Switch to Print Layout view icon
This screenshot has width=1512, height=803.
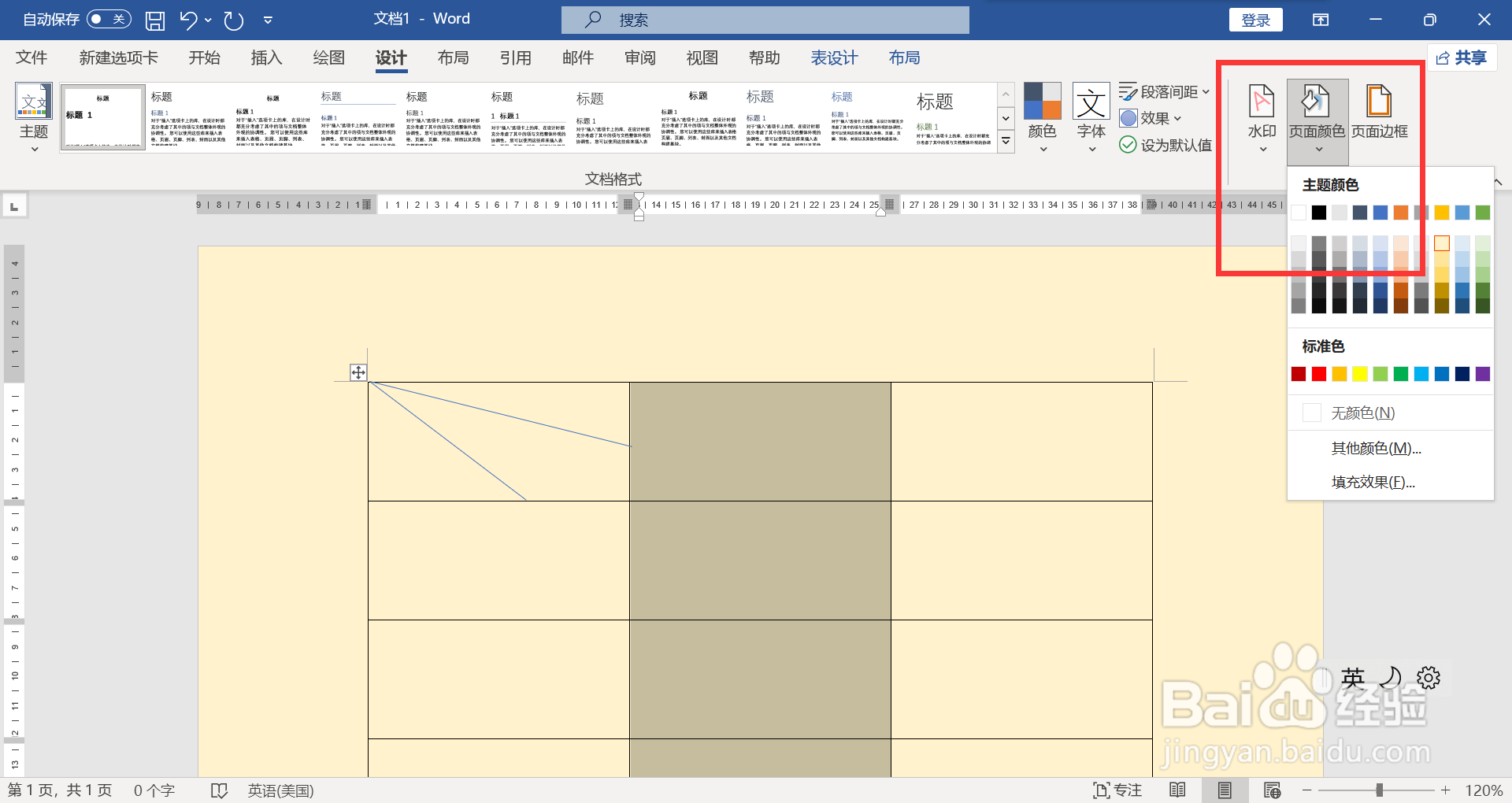click(1225, 790)
